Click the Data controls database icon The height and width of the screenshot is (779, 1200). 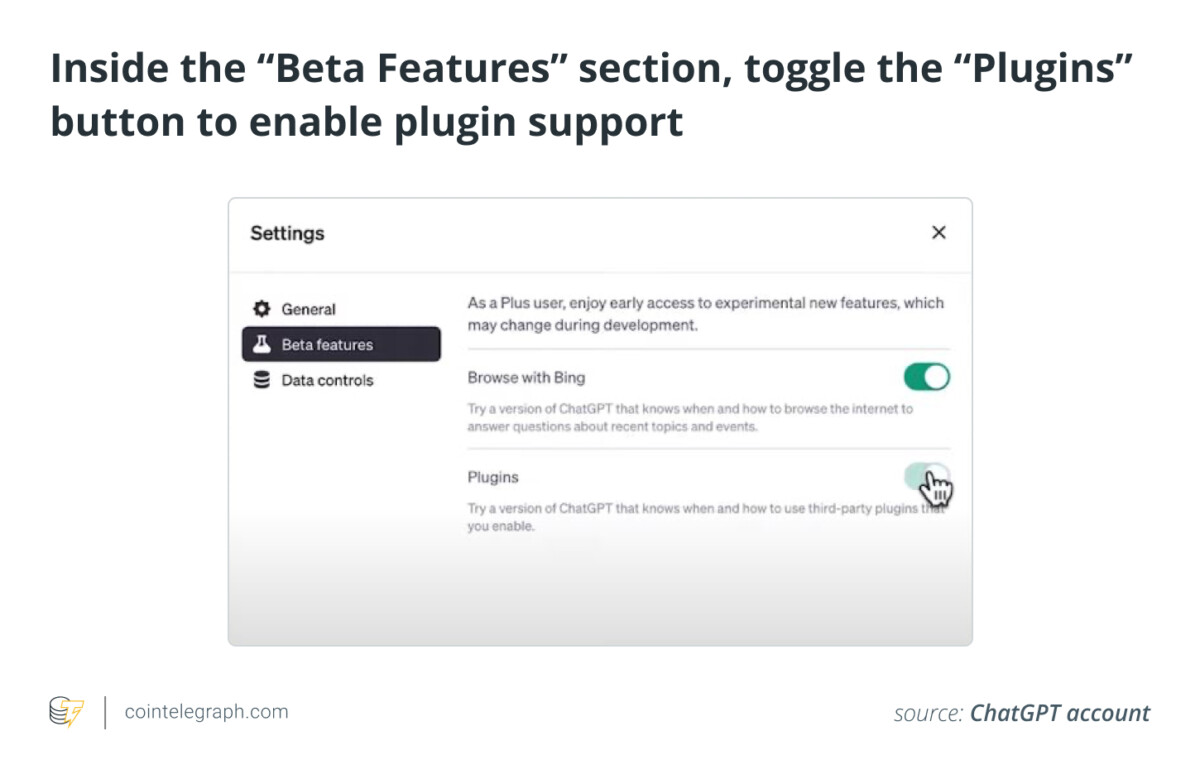(x=262, y=380)
